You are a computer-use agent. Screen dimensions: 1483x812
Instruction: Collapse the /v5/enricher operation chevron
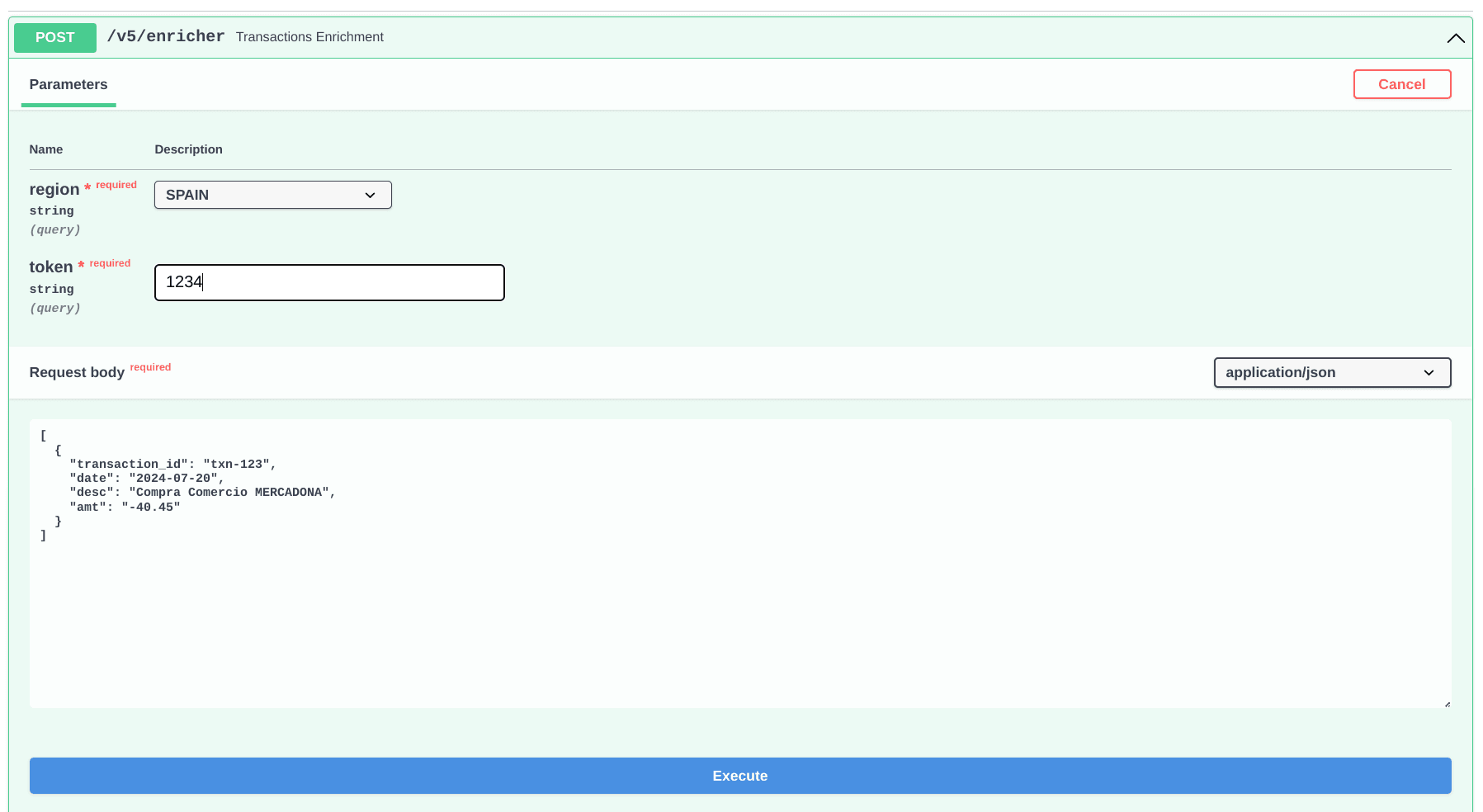(x=1455, y=38)
